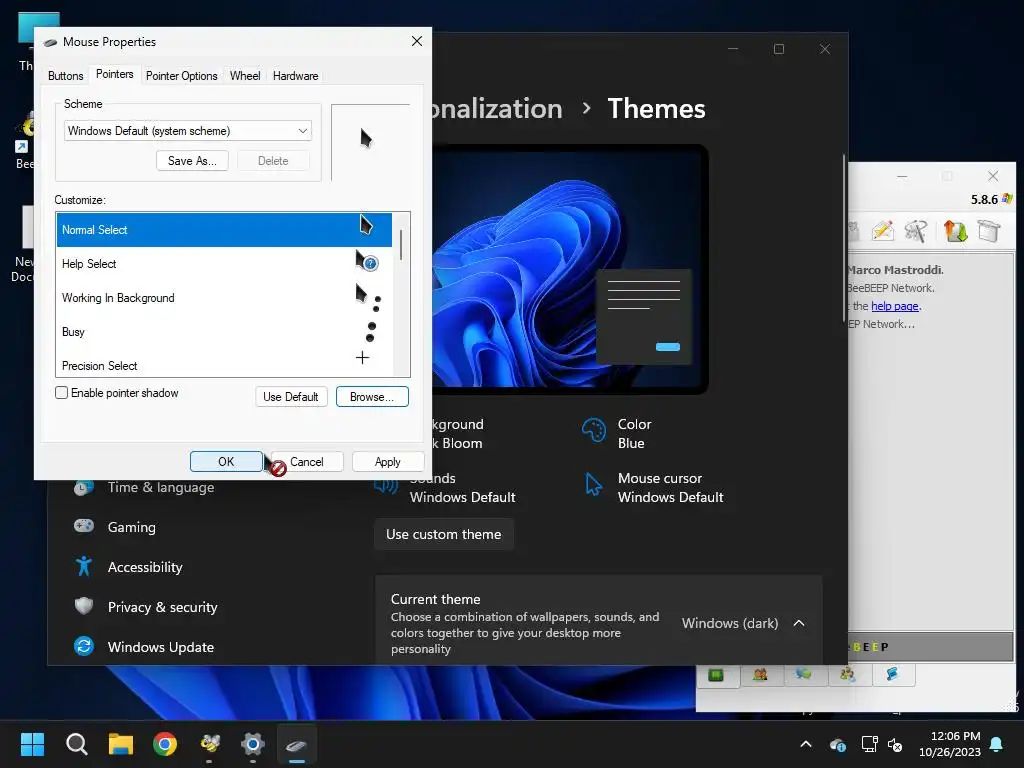1024x768 pixels.
Task: Show hidden system tray icons chevron
Action: [x=806, y=744]
